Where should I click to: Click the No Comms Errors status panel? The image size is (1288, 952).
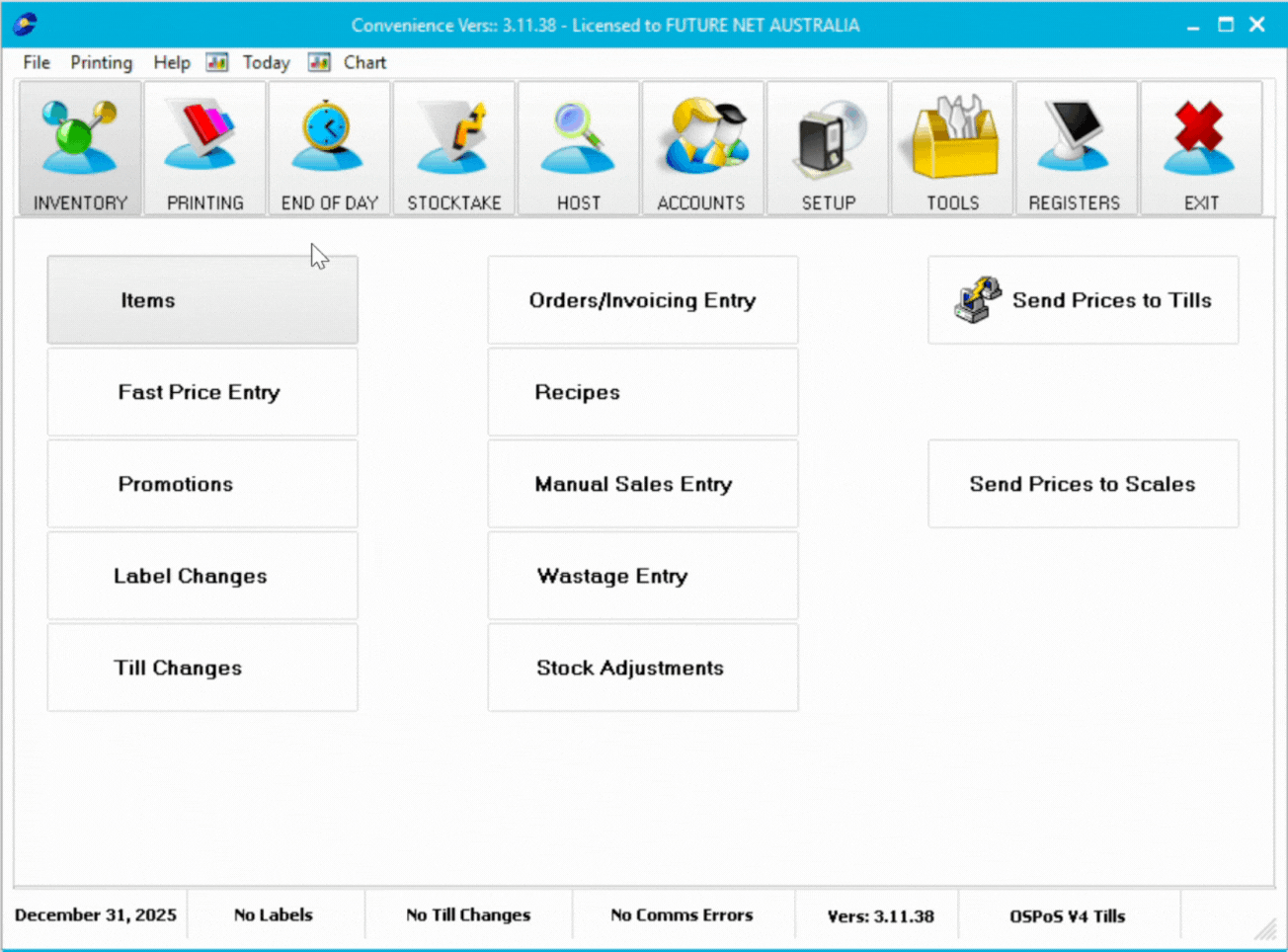tap(682, 915)
